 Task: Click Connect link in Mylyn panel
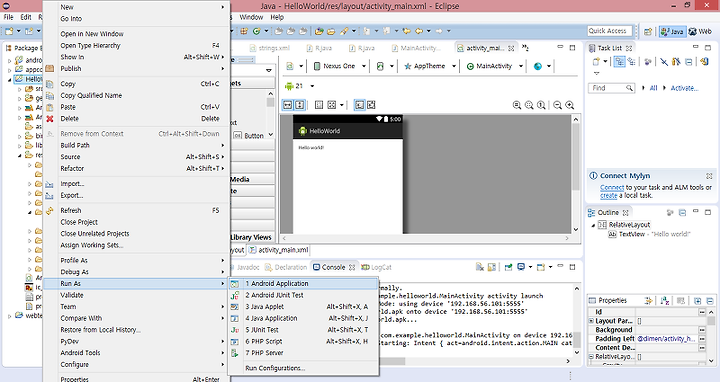tap(612, 187)
